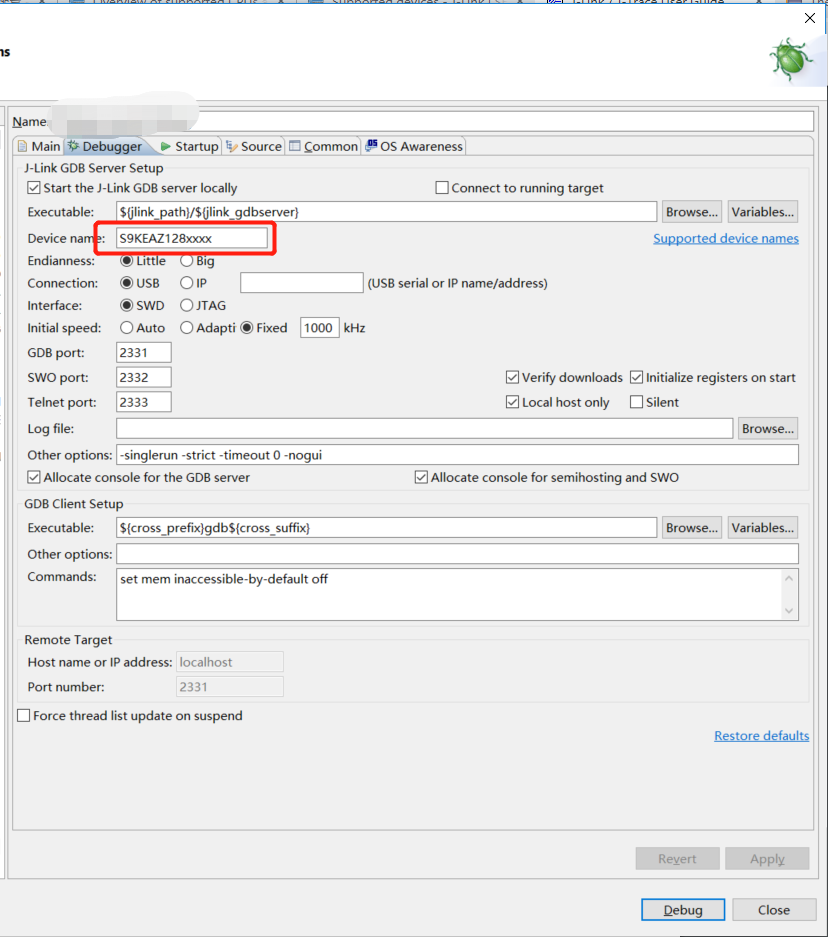Switch to the Common tab
The width and height of the screenshot is (828, 937).
[x=323, y=146]
